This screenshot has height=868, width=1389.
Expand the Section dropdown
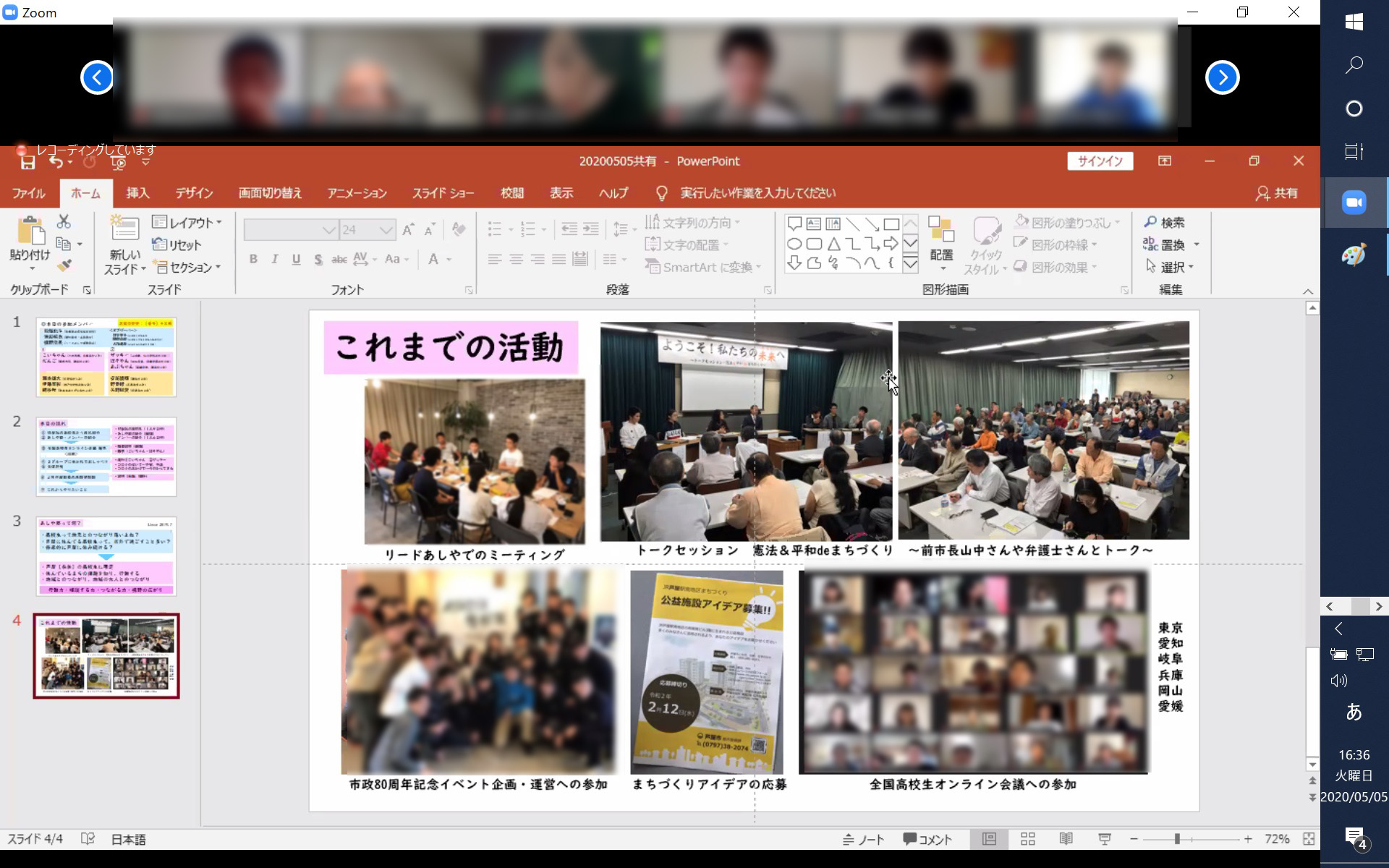pos(187,268)
